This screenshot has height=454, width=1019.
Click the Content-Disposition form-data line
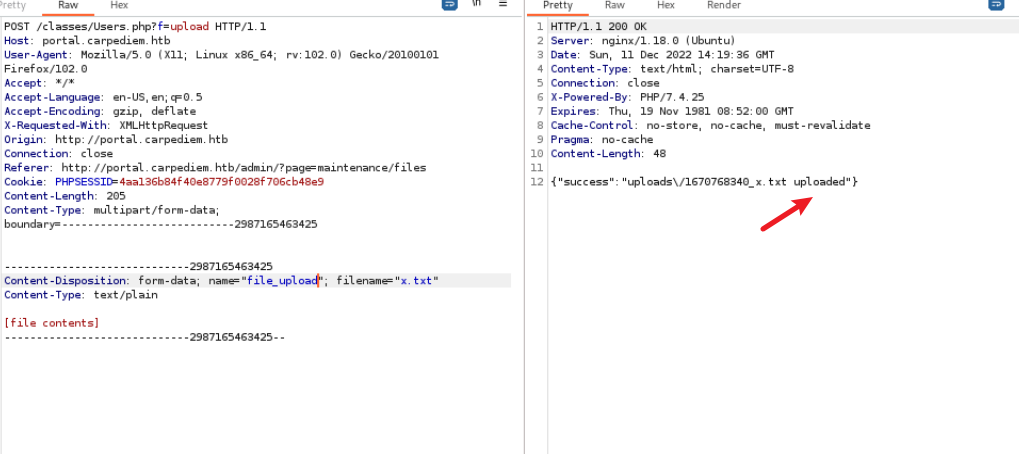[222, 281]
